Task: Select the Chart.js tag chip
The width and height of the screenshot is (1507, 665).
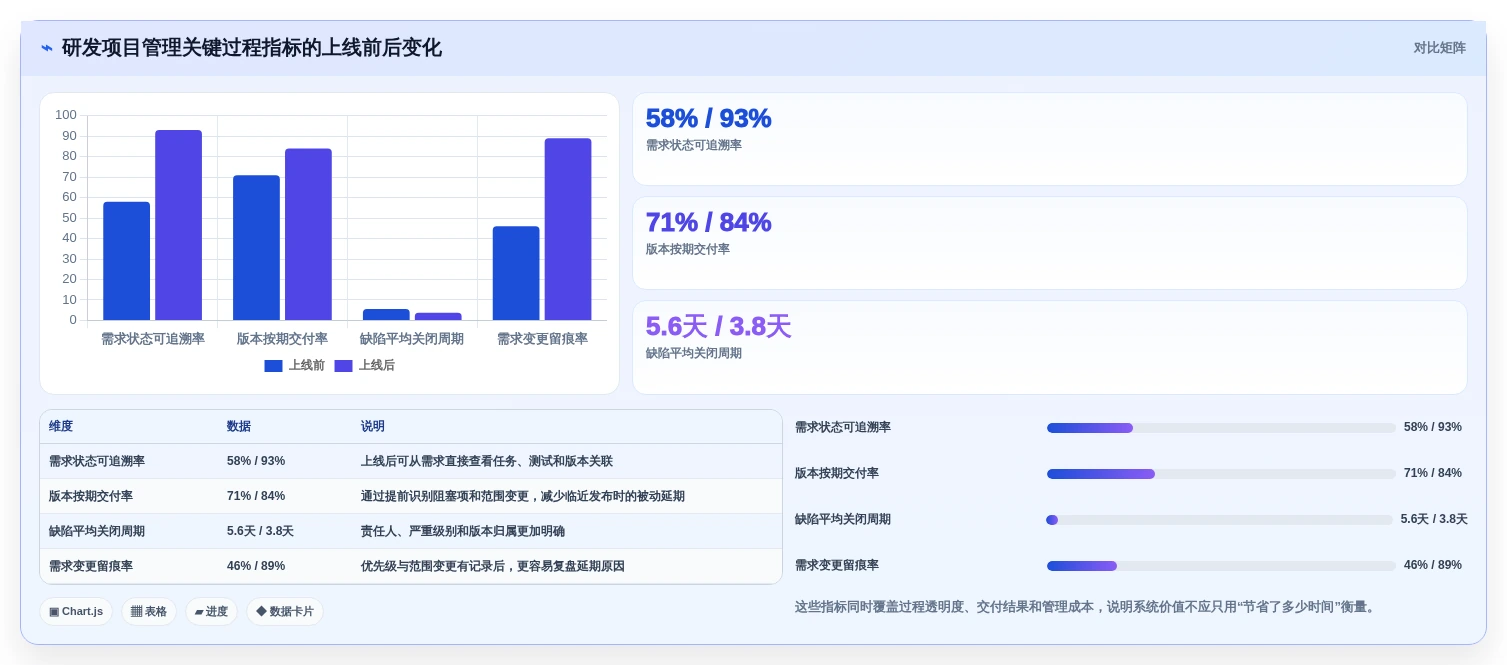Action: (75, 611)
